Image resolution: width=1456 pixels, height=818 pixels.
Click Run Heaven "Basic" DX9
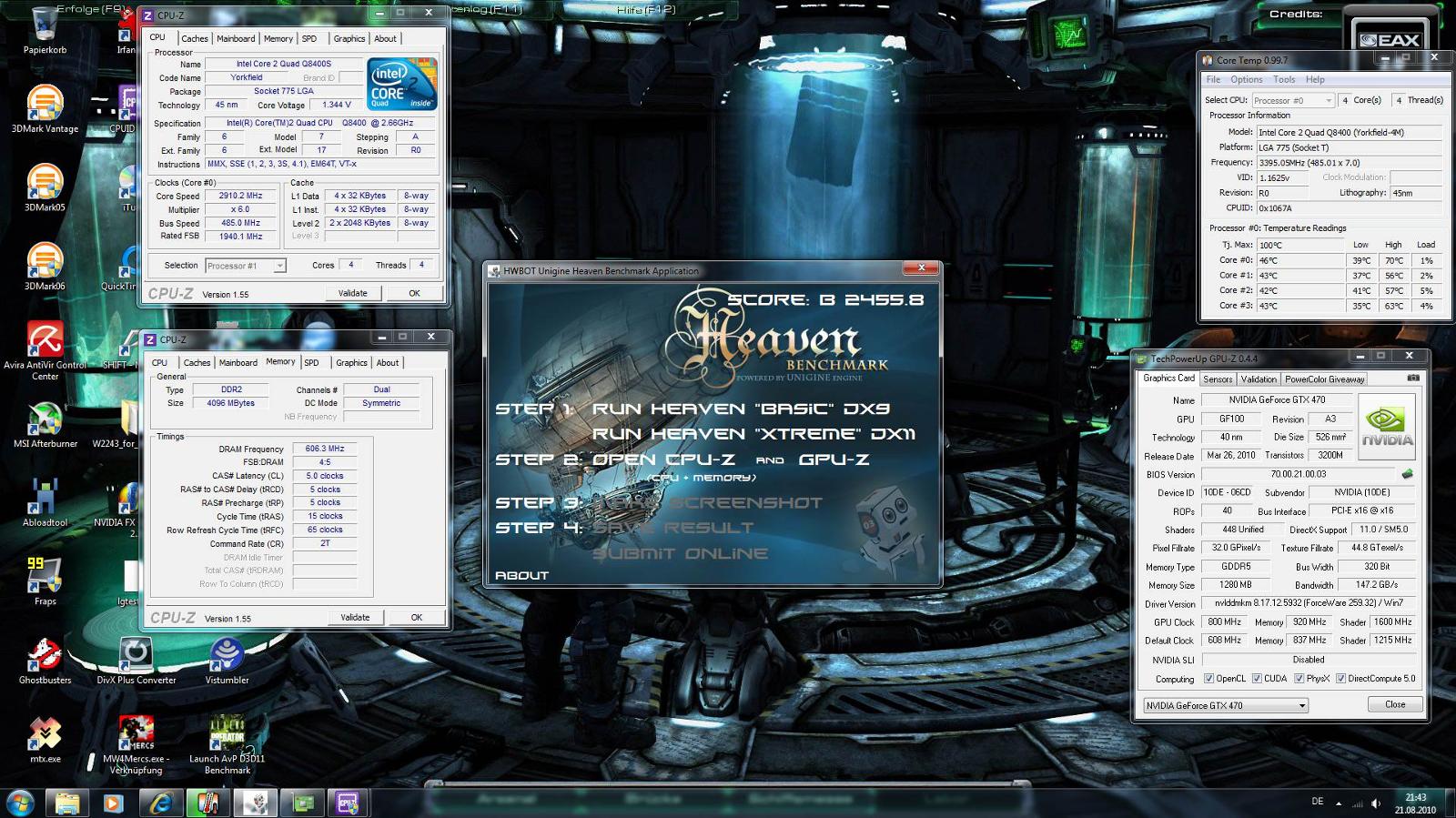741,409
